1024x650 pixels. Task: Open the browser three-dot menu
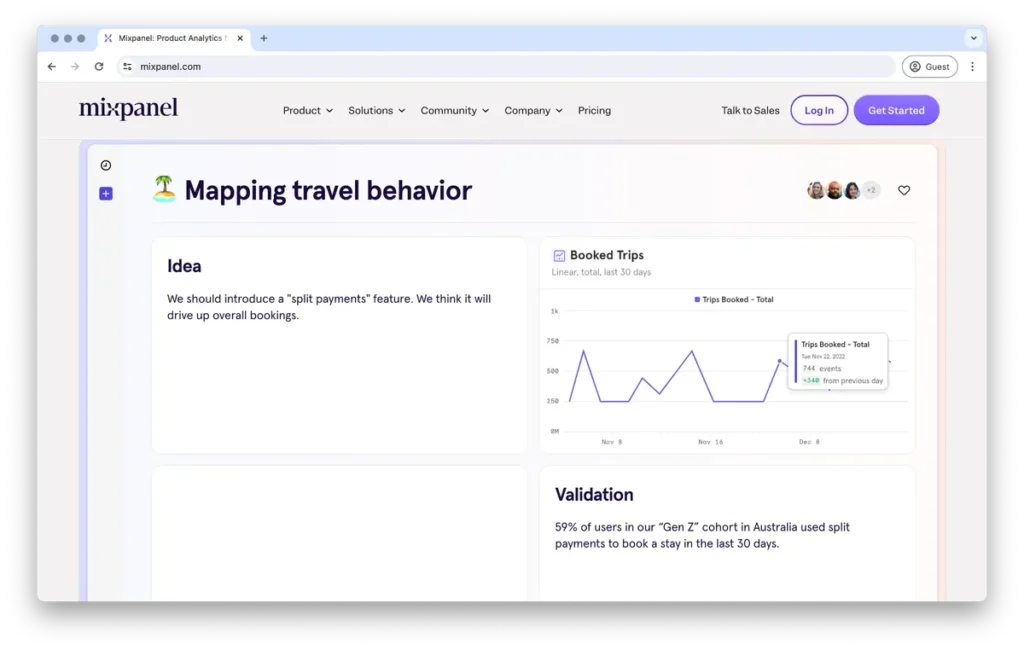click(972, 67)
